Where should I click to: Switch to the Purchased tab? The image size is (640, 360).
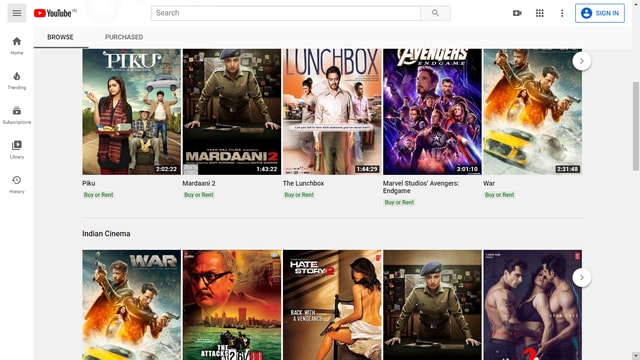click(124, 37)
